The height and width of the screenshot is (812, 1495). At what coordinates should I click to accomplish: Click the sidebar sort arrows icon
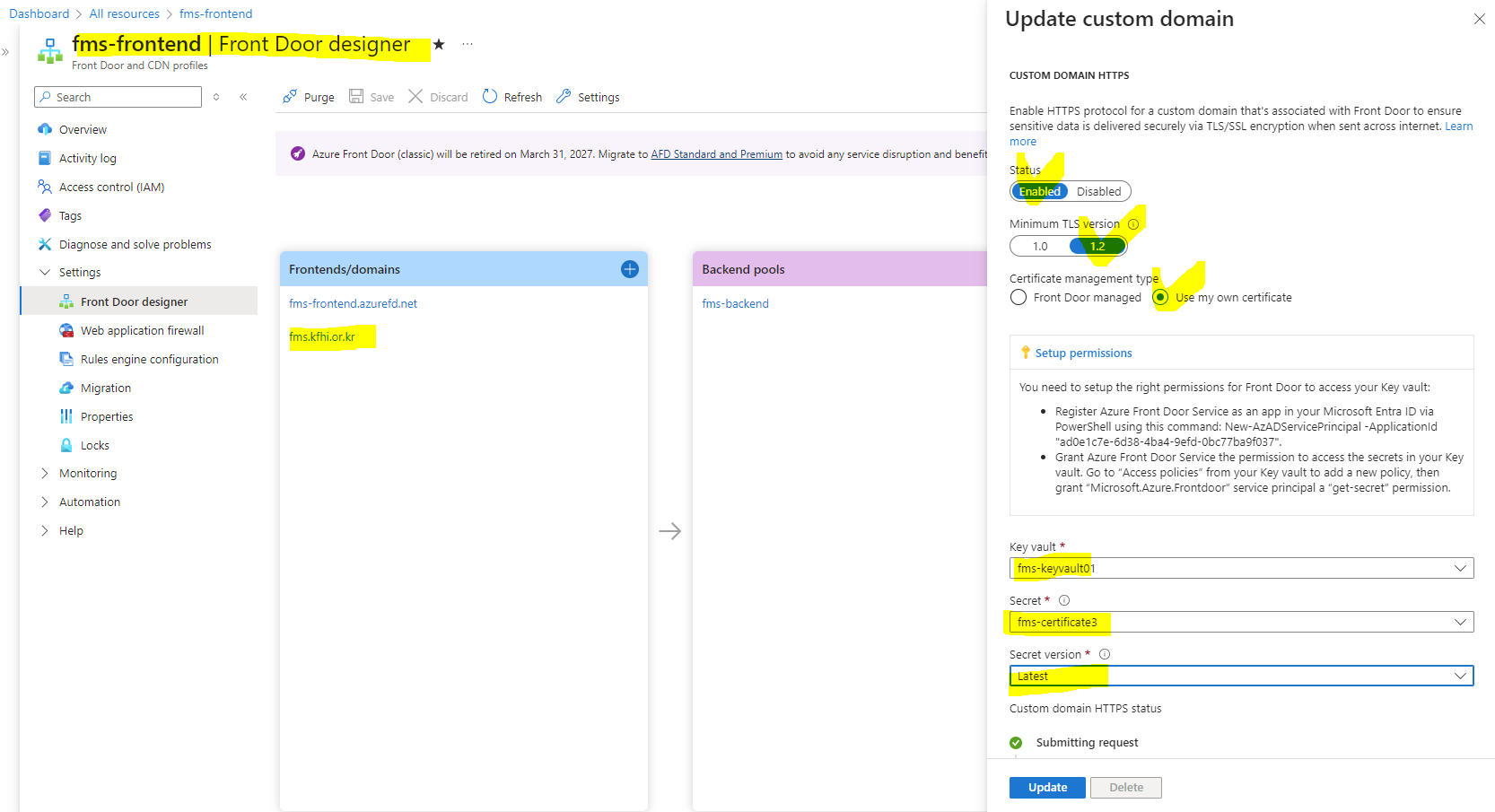[216, 97]
